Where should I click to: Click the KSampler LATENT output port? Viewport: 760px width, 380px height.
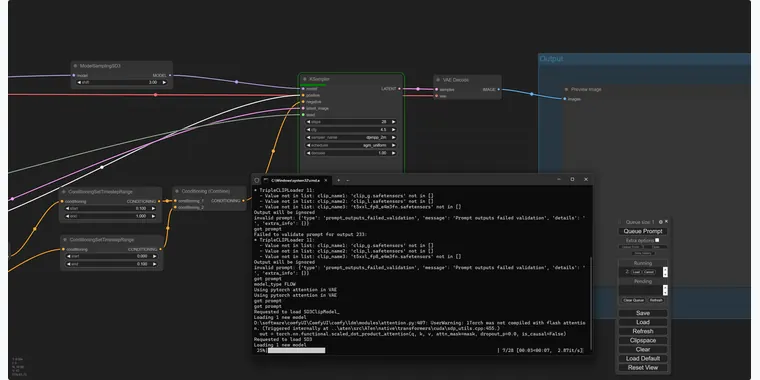399,89
